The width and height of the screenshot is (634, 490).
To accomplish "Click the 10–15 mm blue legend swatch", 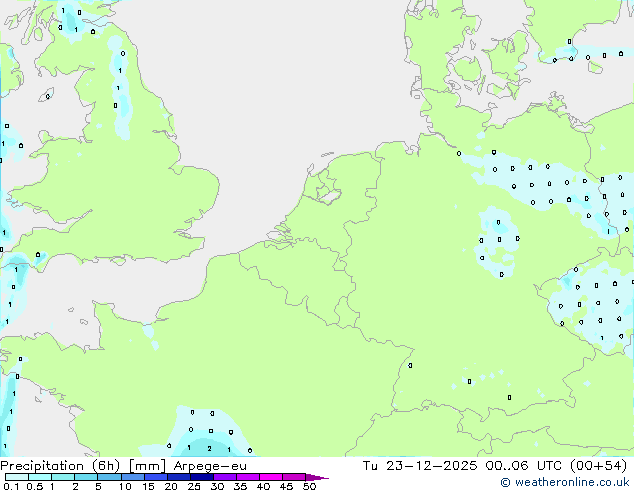I will click(132, 477).
